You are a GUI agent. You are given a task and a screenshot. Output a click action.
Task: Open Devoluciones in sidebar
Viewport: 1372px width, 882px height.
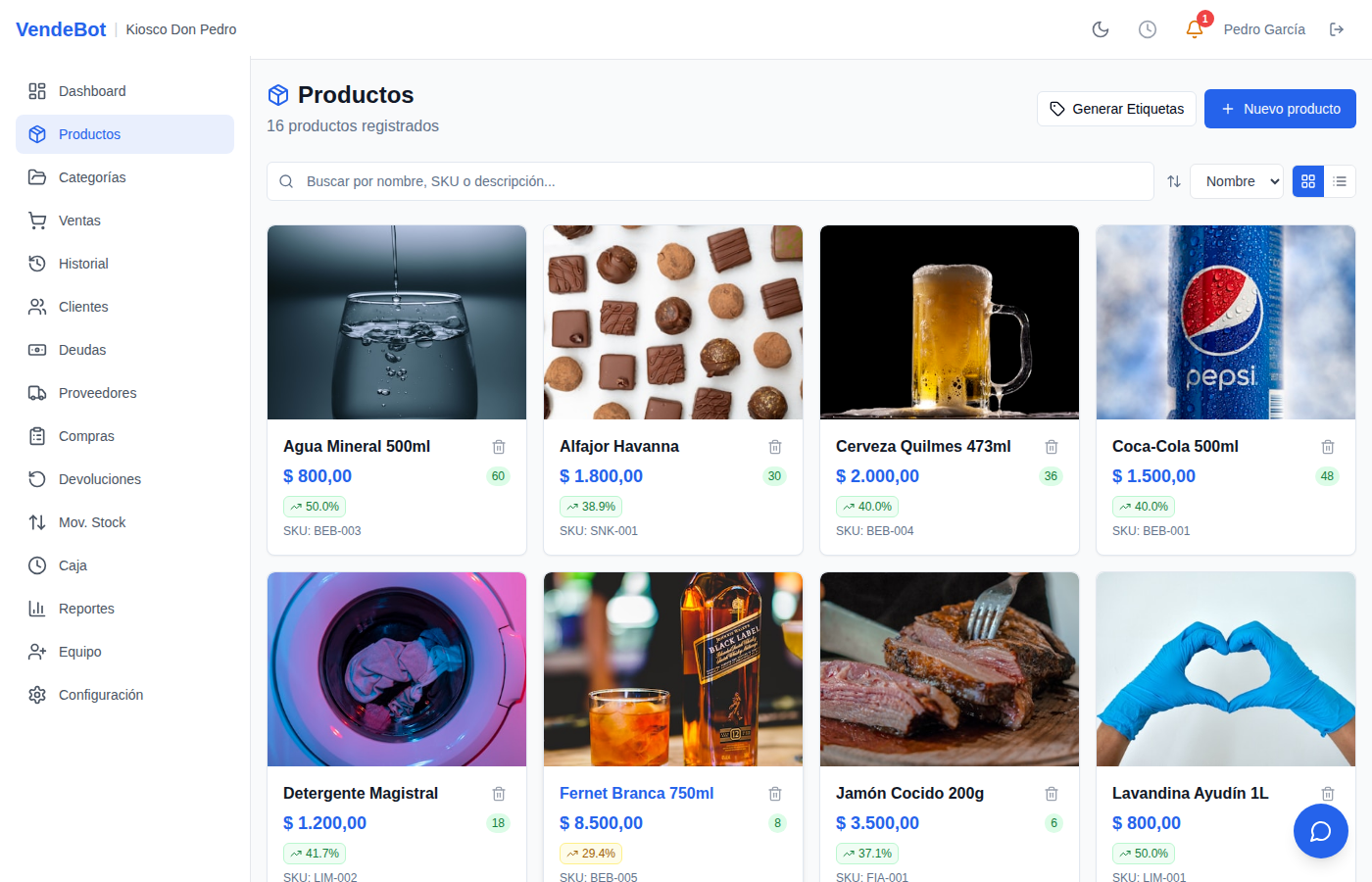(x=124, y=479)
